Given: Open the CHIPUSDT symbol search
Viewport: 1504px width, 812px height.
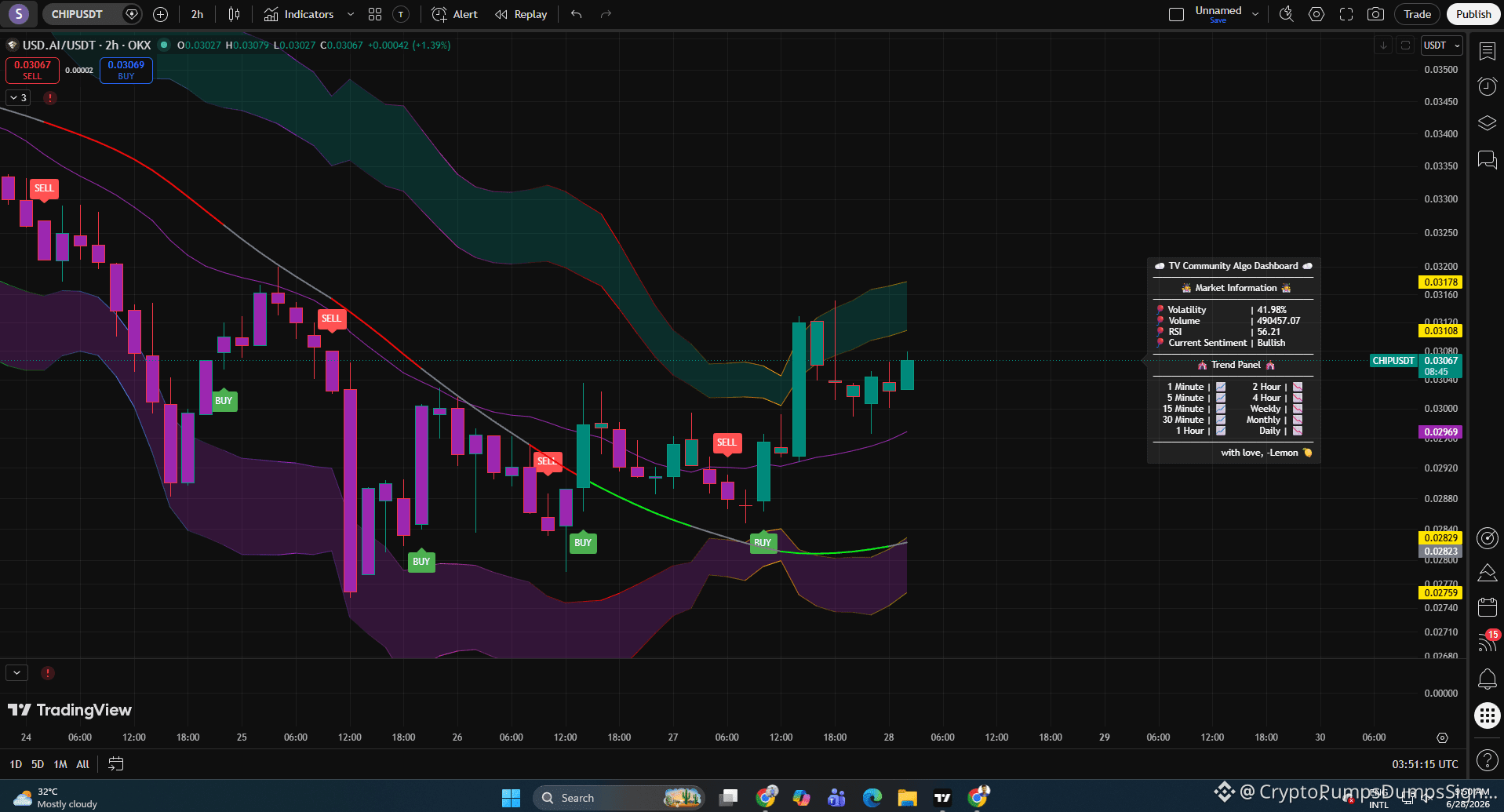Looking at the screenshot, I should pyautogui.click(x=77, y=14).
